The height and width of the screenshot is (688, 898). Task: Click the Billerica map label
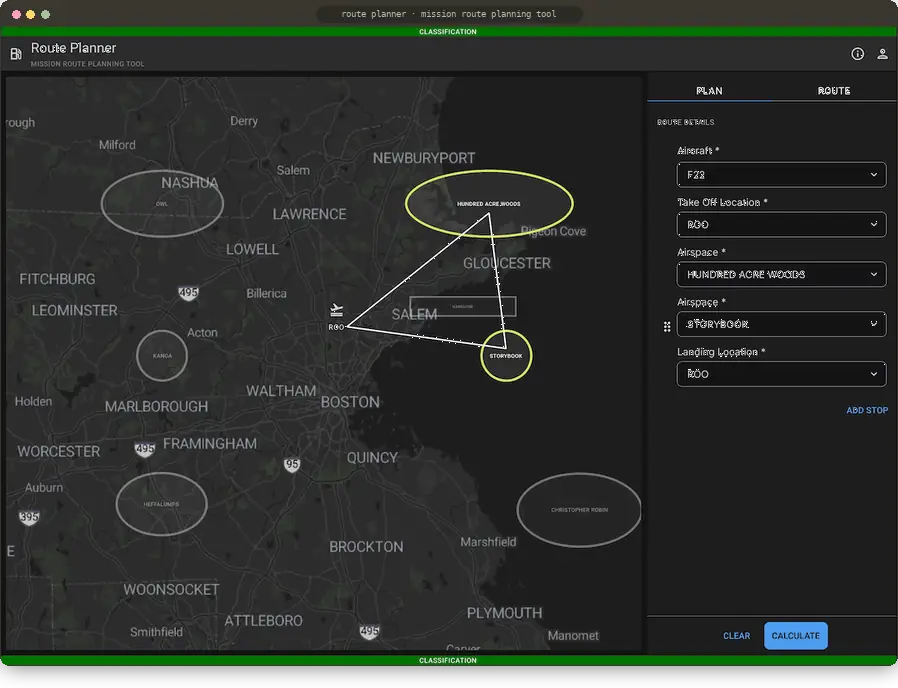point(266,293)
